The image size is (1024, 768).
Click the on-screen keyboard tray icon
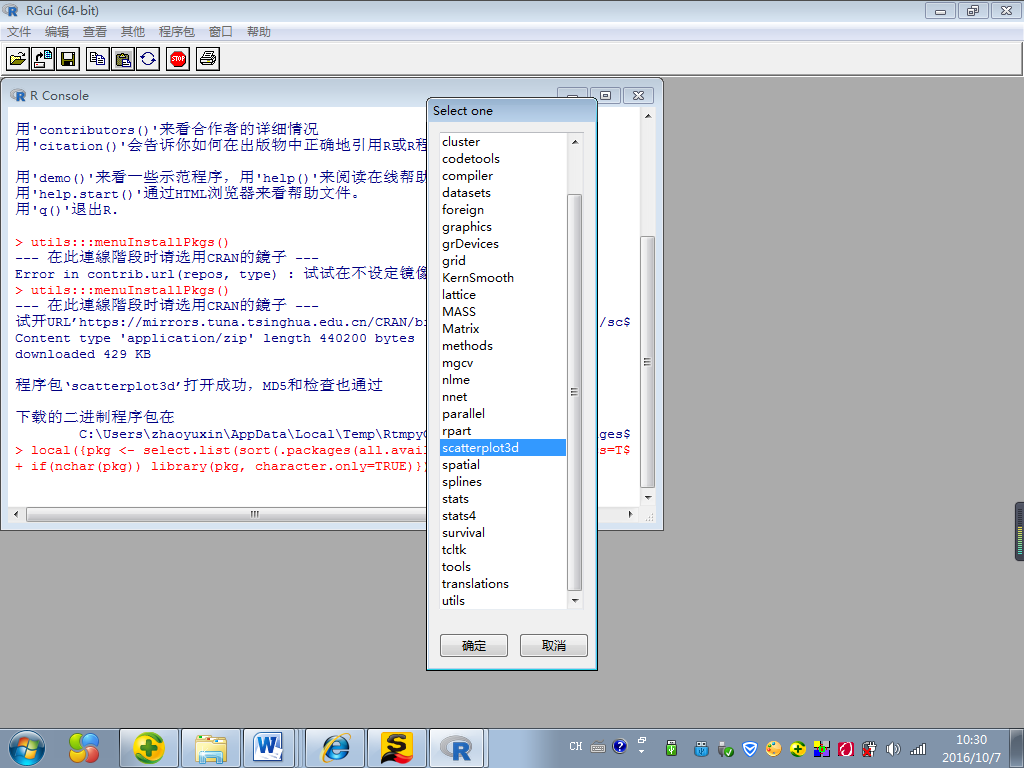click(598, 746)
